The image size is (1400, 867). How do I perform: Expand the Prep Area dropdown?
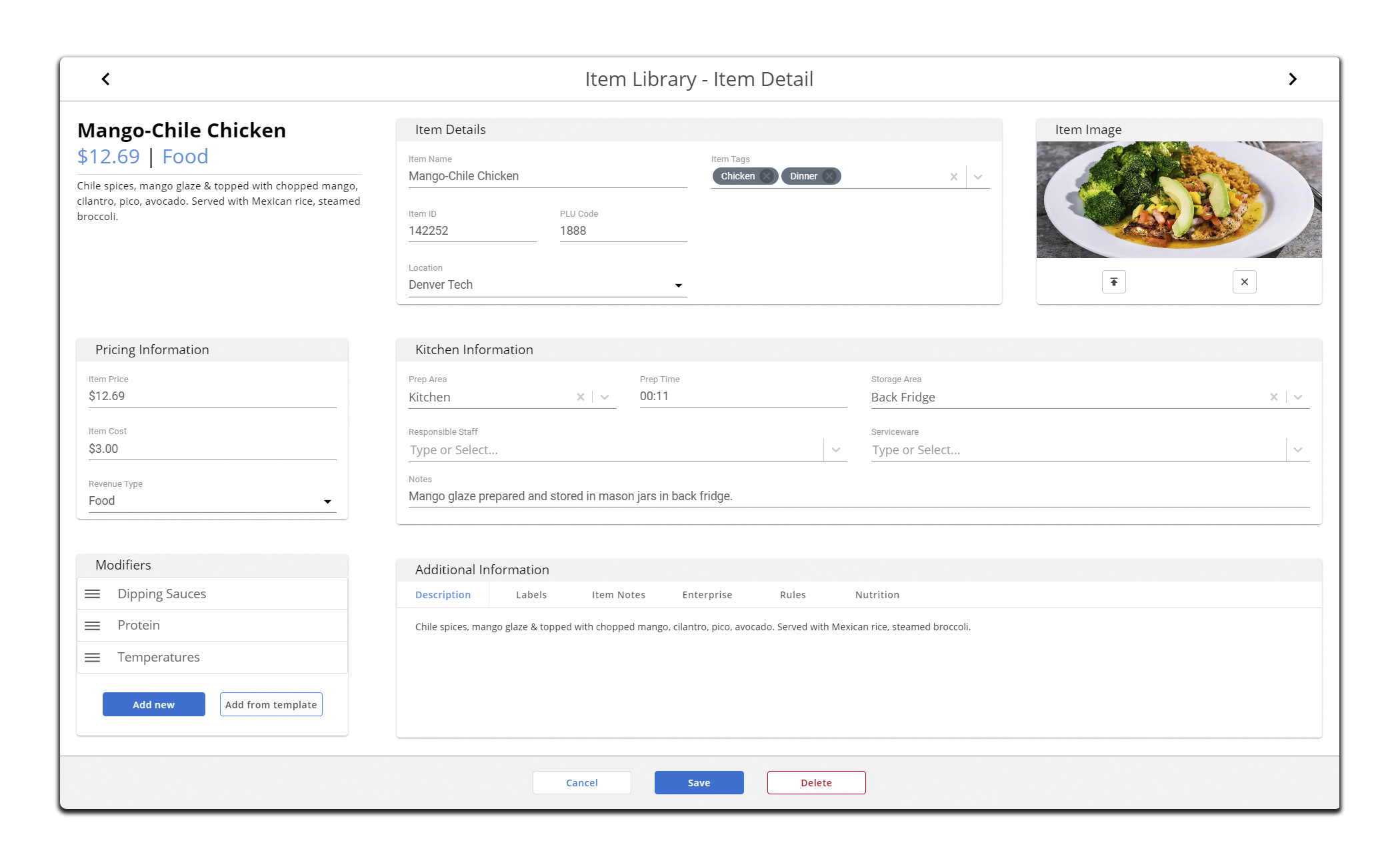pos(605,397)
